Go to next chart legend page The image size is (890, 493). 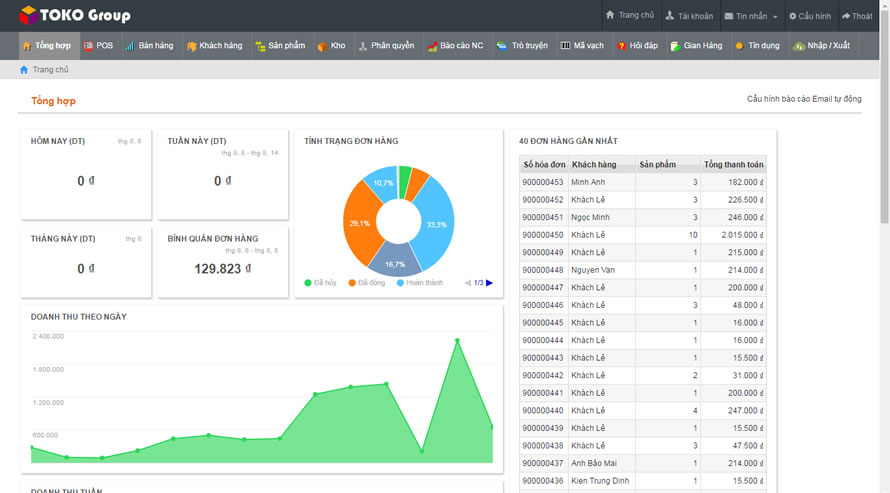[x=489, y=283]
